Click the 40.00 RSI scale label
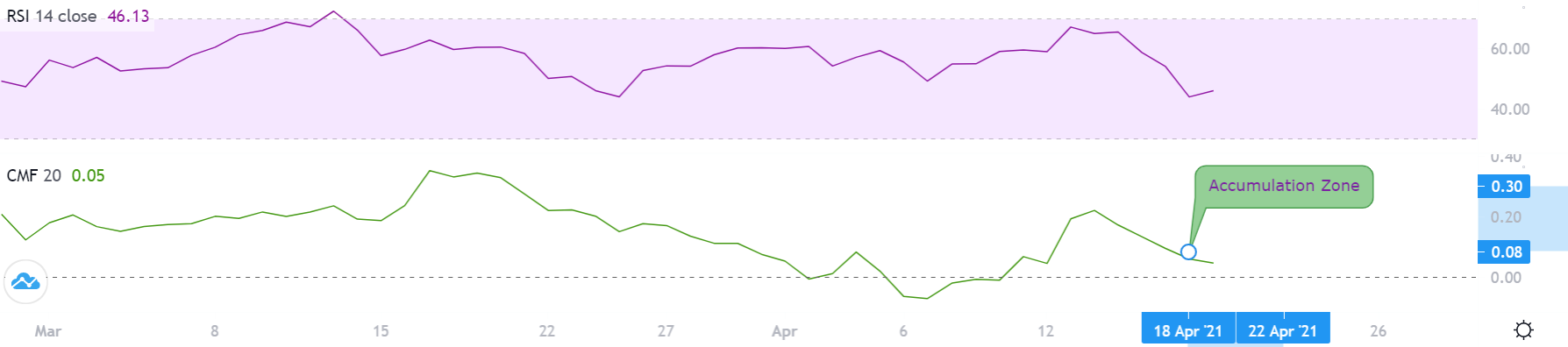The image size is (1568, 347). (1510, 110)
